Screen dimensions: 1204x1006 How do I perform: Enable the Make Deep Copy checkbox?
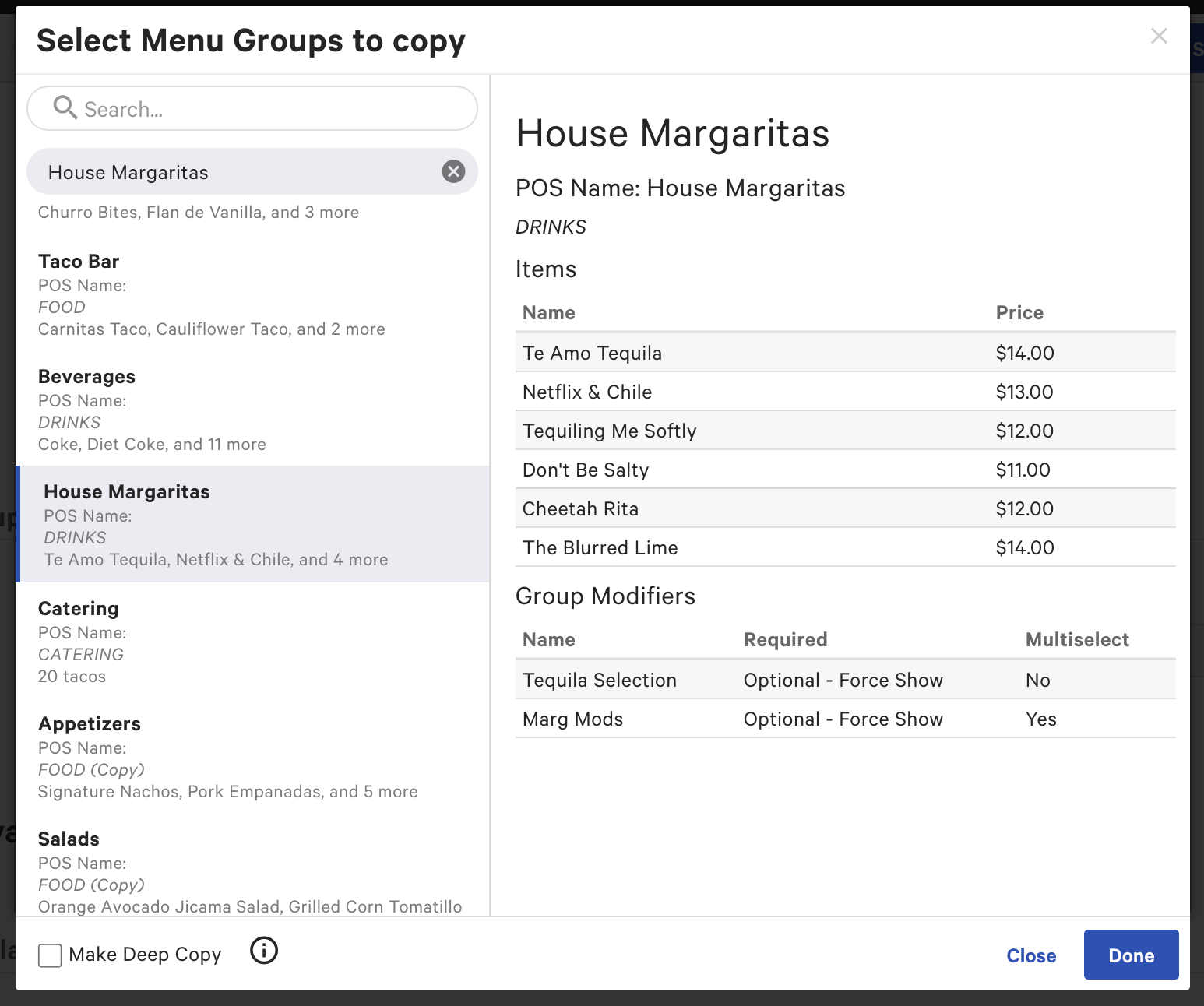(49, 955)
